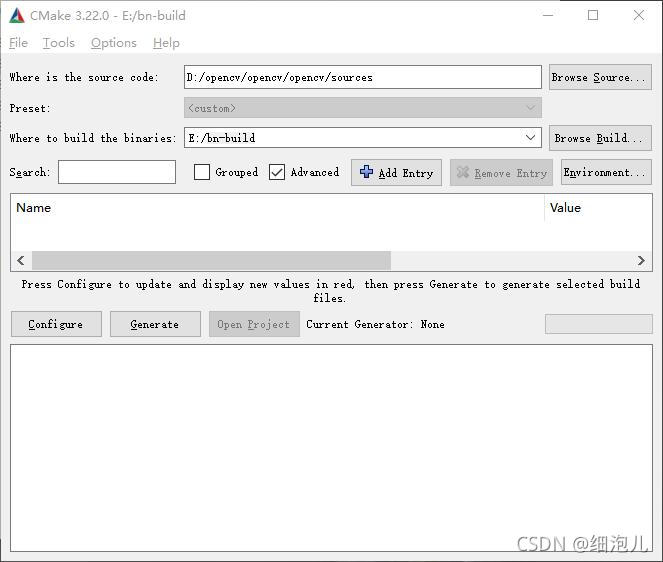Open the Environment settings button

tap(606, 172)
